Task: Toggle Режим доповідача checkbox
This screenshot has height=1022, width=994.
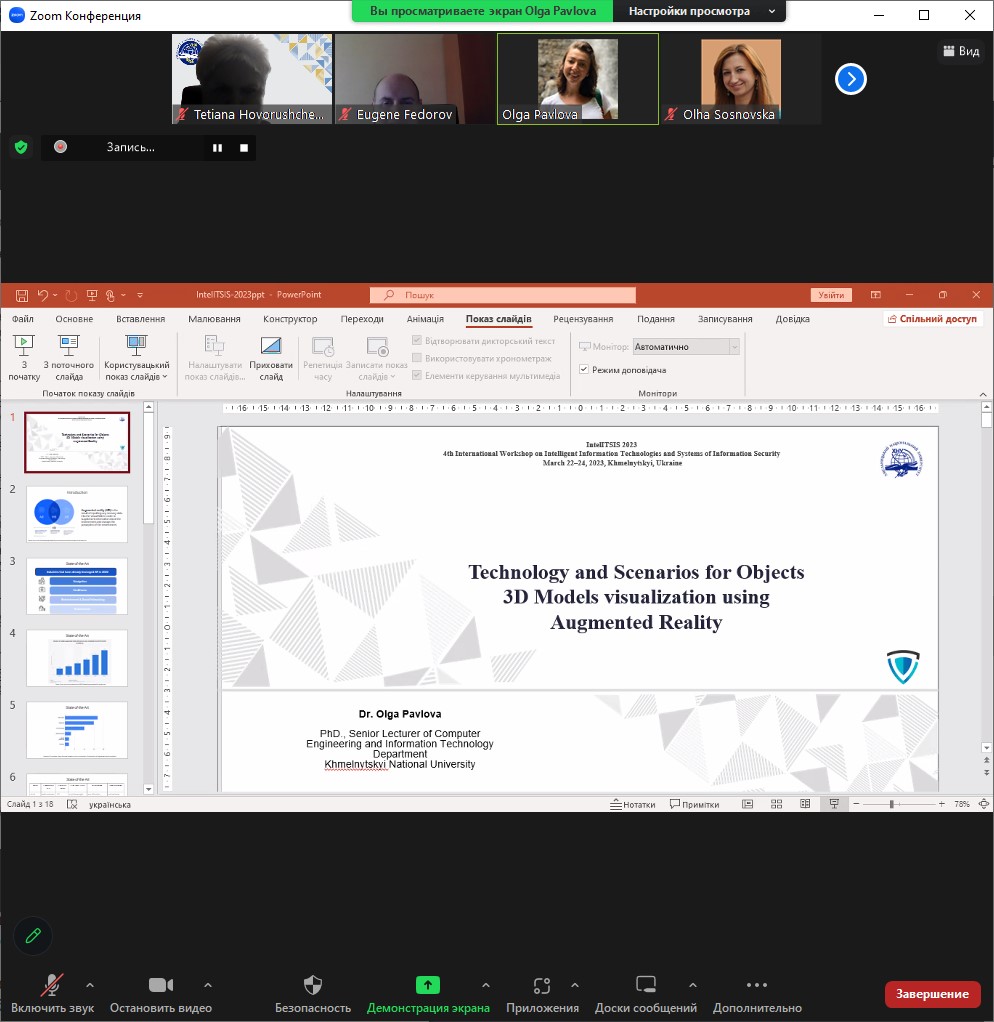Action: point(585,370)
